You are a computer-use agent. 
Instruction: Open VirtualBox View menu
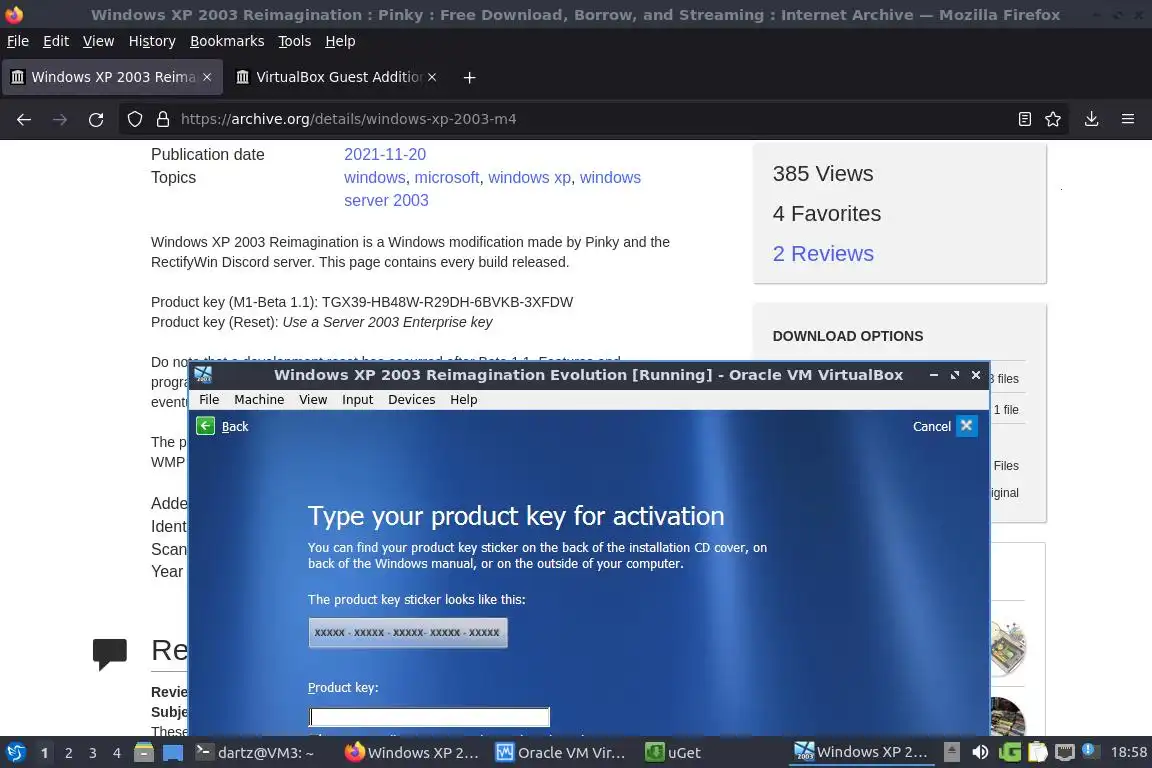[313, 399]
